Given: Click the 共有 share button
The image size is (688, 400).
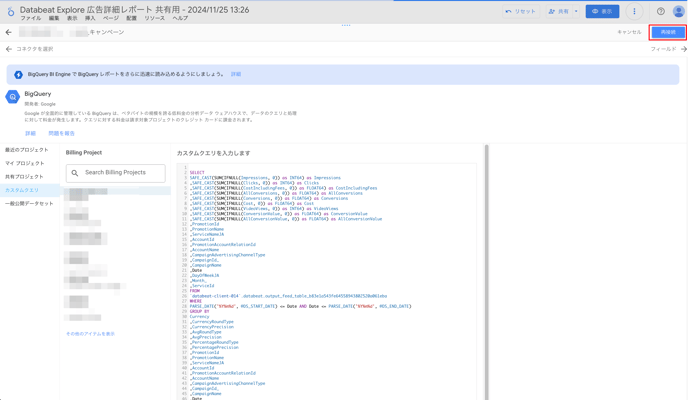Looking at the screenshot, I should pyautogui.click(x=559, y=11).
